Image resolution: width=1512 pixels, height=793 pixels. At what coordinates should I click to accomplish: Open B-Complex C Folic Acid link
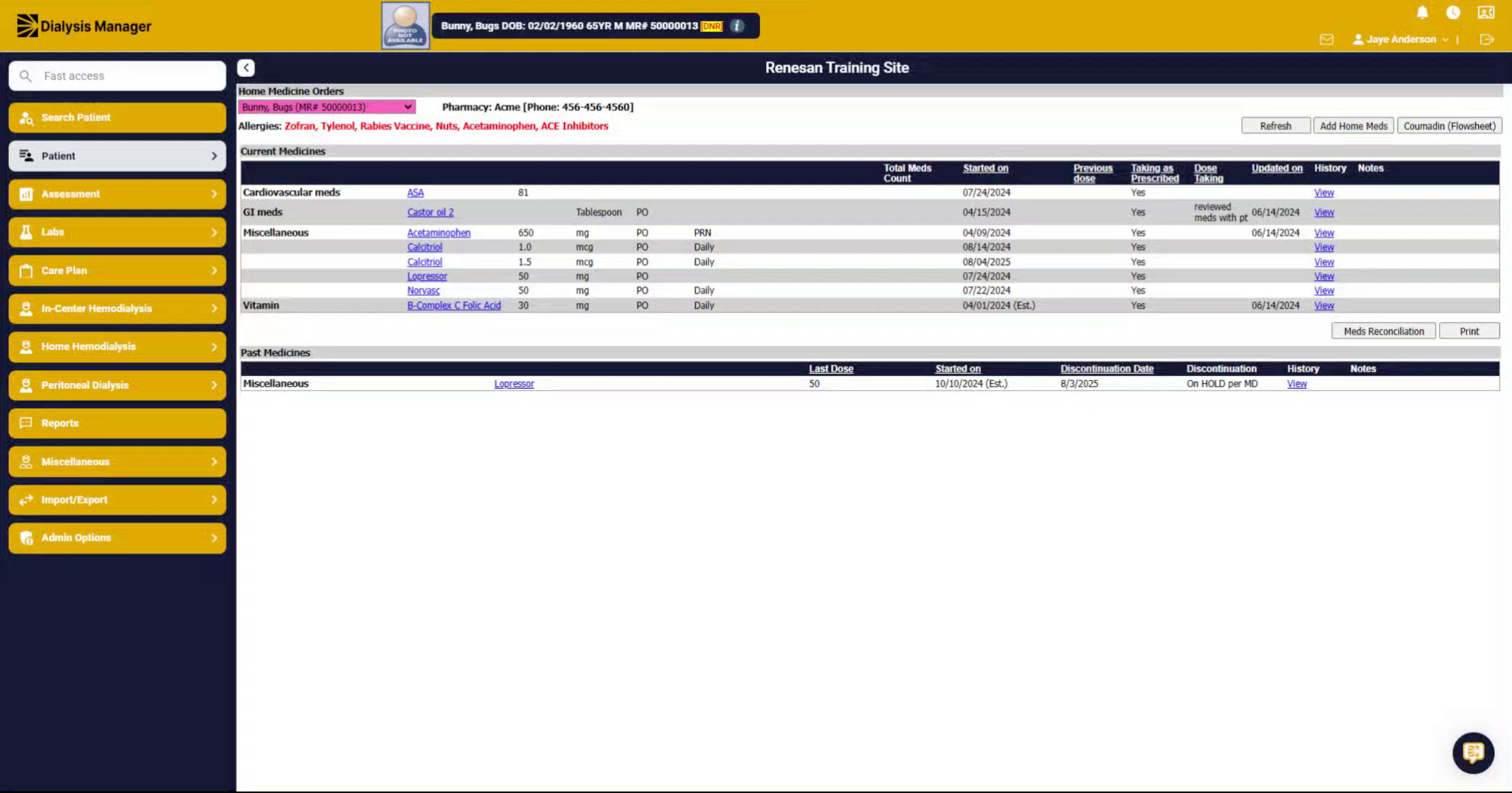[454, 305]
